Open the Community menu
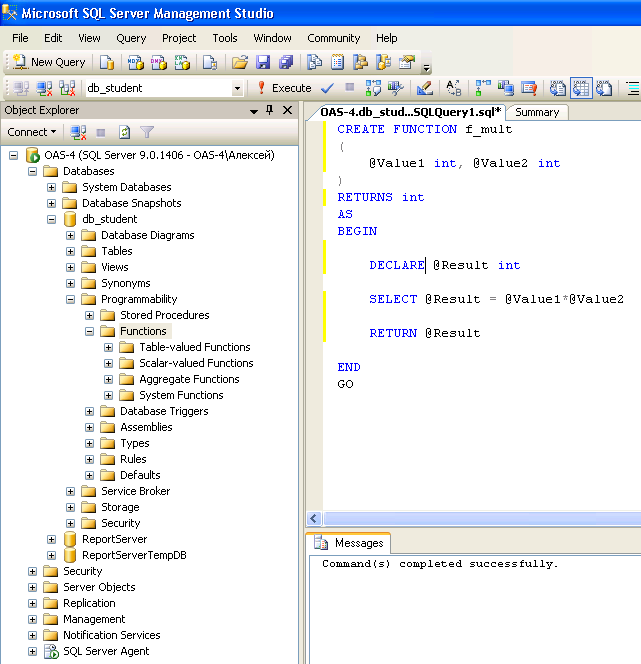This screenshot has height=664, width=641. (x=334, y=38)
